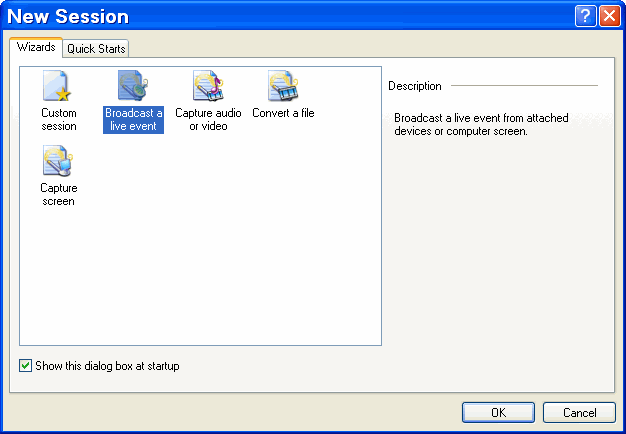Viewport: 626px width, 434px height.
Task: Select the Broadcast a live event icon
Action: tap(133, 85)
